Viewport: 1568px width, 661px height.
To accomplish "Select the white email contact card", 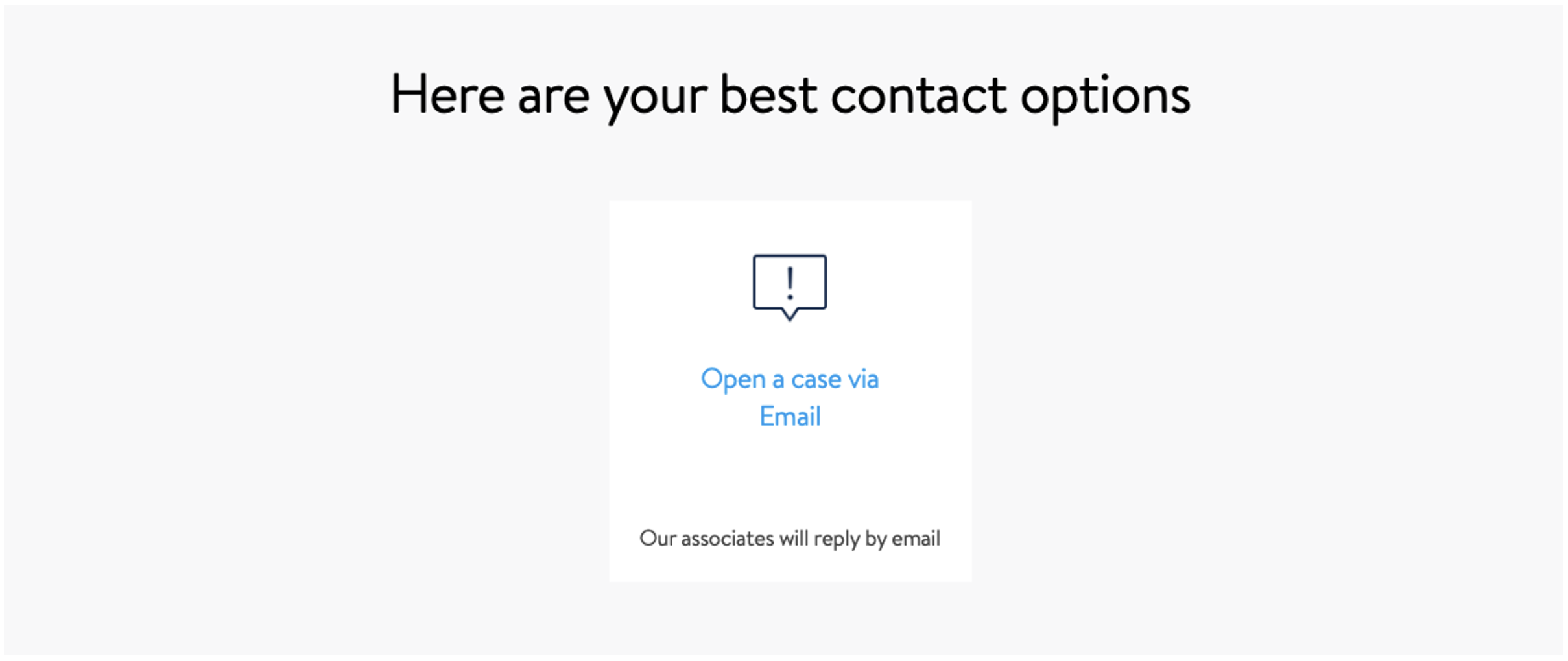I will click(790, 391).
